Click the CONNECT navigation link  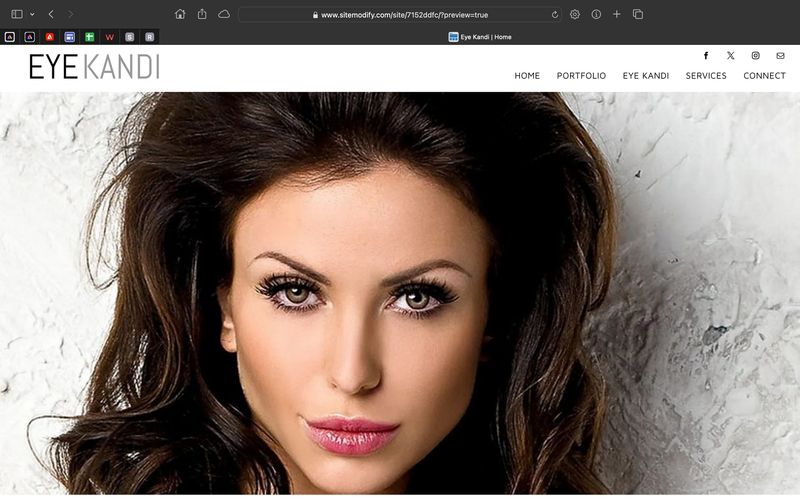point(764,76)
